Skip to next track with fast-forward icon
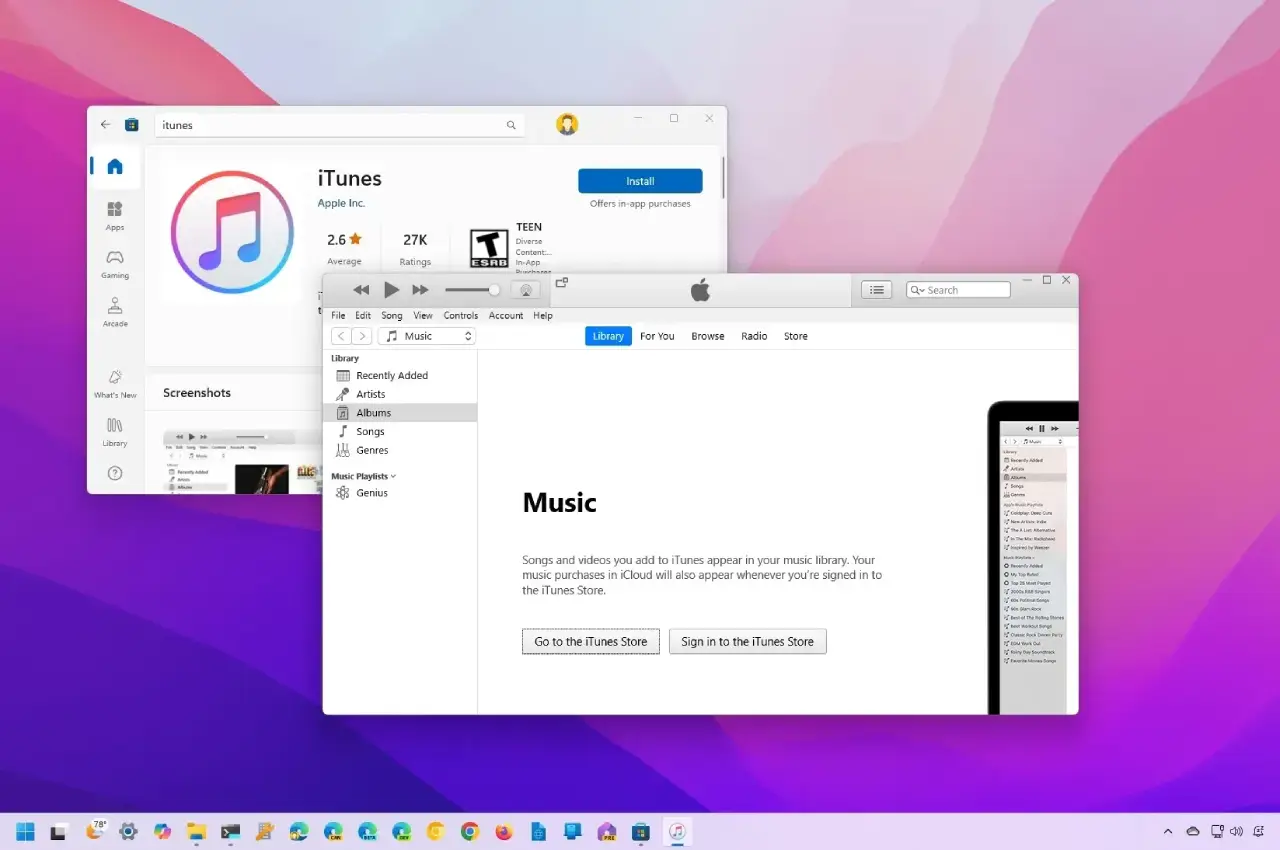The height and width of the screenshot is (850, 1280). 420,290
